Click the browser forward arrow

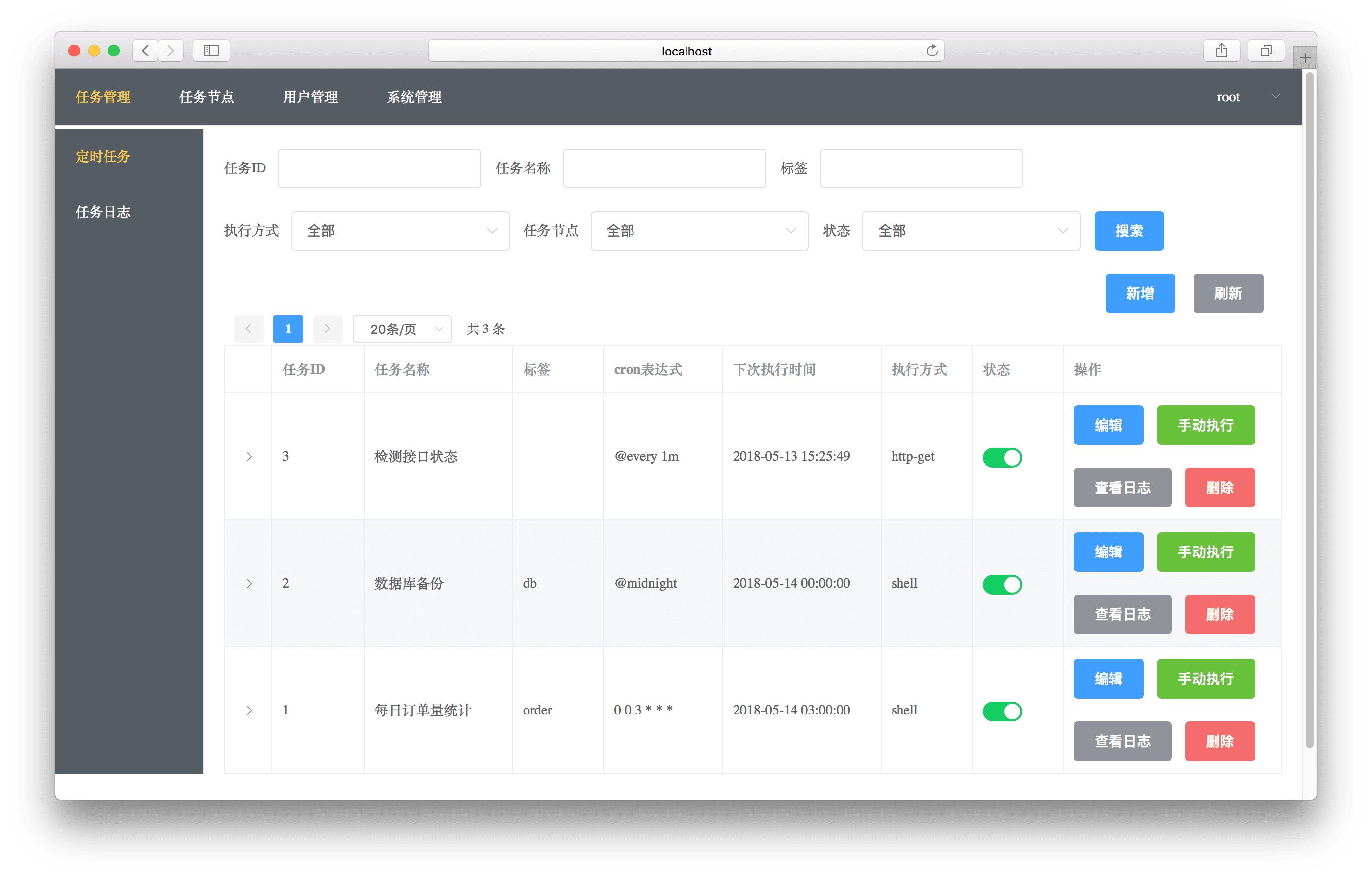click(x=170, y=50)
